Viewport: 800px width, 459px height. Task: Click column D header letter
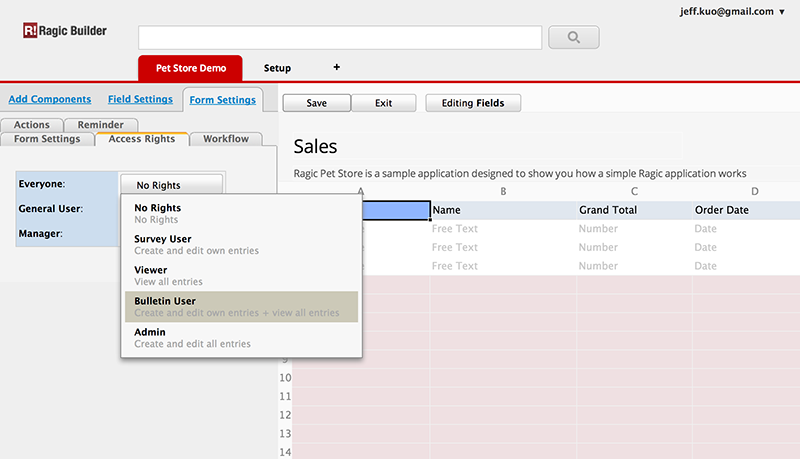tap(755, 191)
